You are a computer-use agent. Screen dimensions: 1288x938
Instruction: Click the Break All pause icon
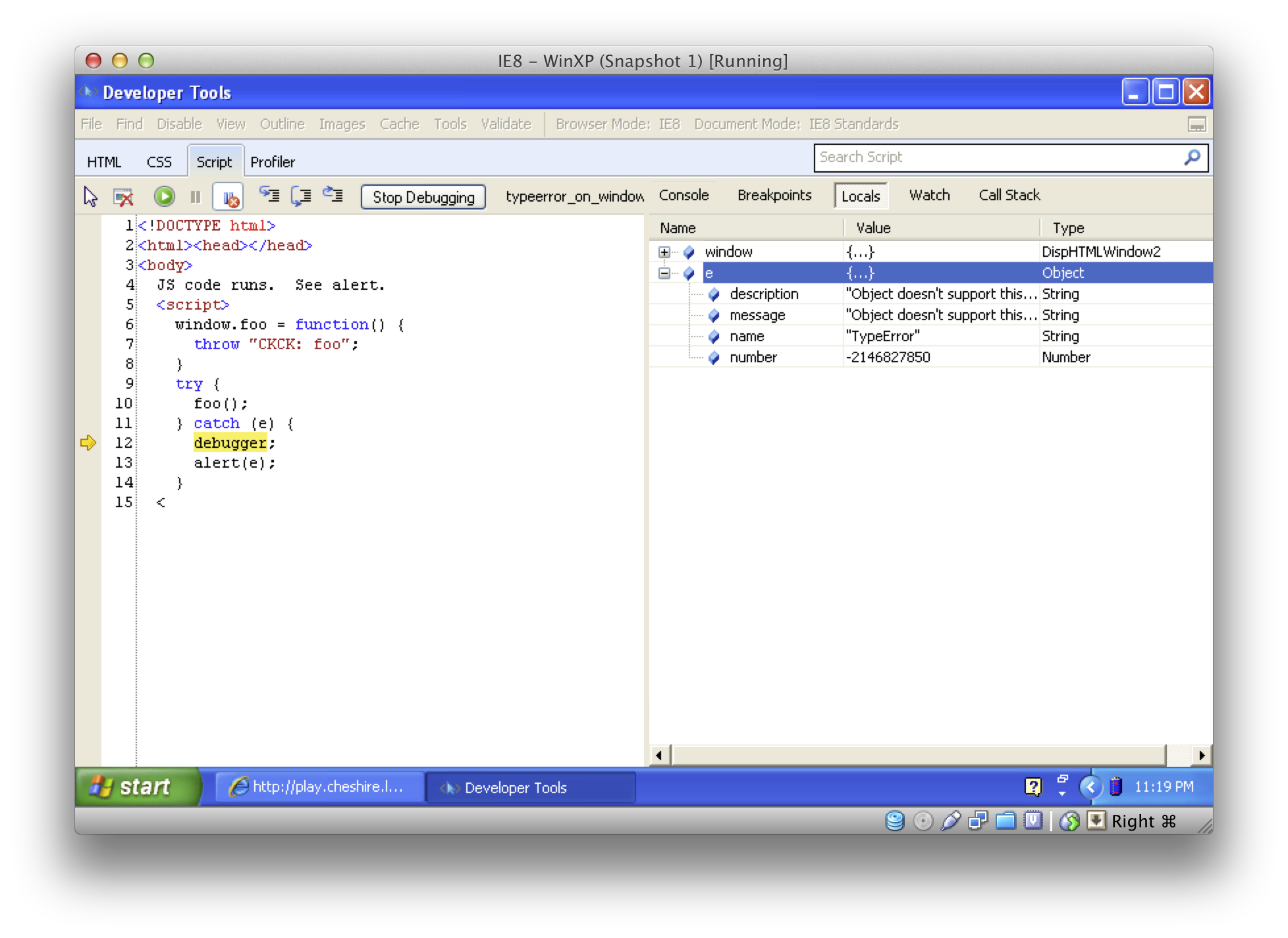[195, 196]
